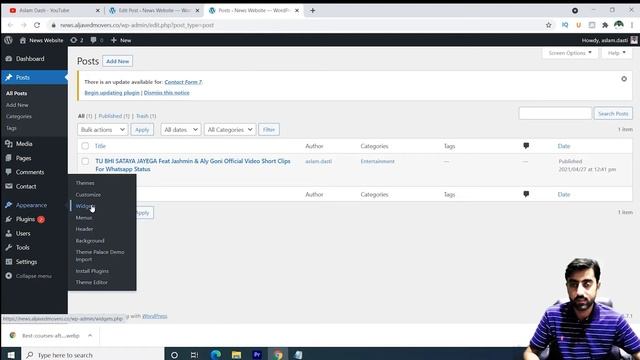Click top Apply button
The width and height of the screenshot is (640, 360).
pos(142,129)
